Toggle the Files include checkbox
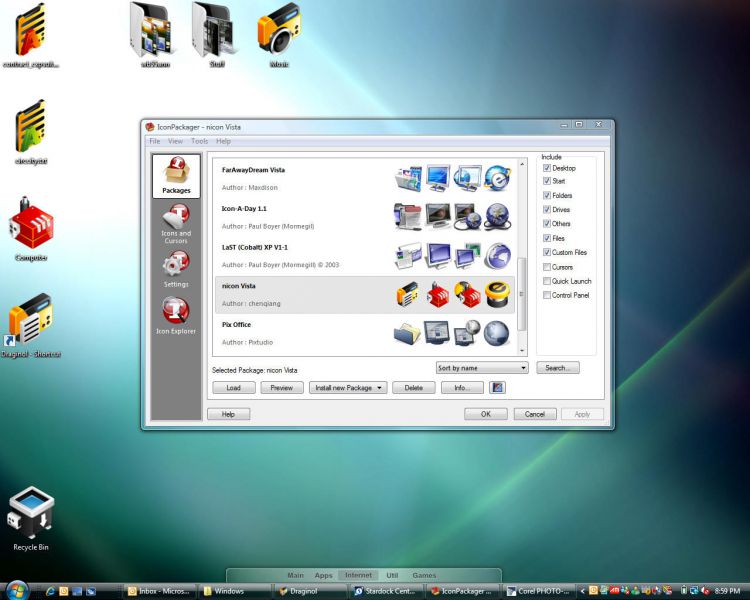The height and width of the screenshot is (600, 750). (547, 238)
